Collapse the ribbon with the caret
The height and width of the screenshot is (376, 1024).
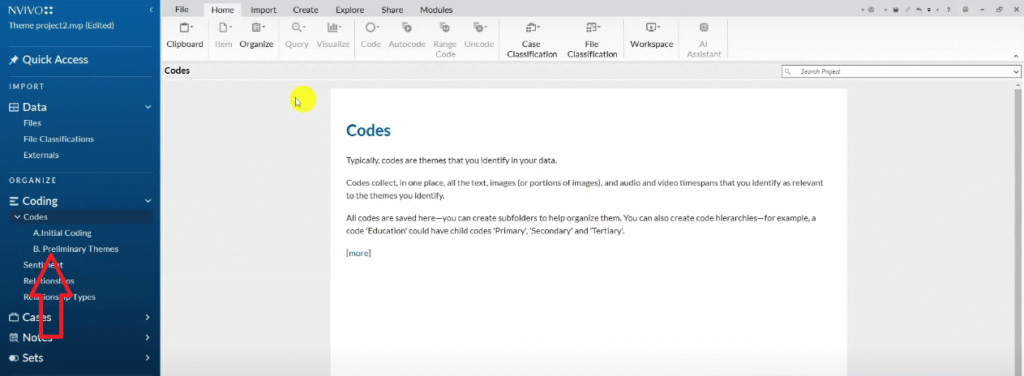(1015, 56)
